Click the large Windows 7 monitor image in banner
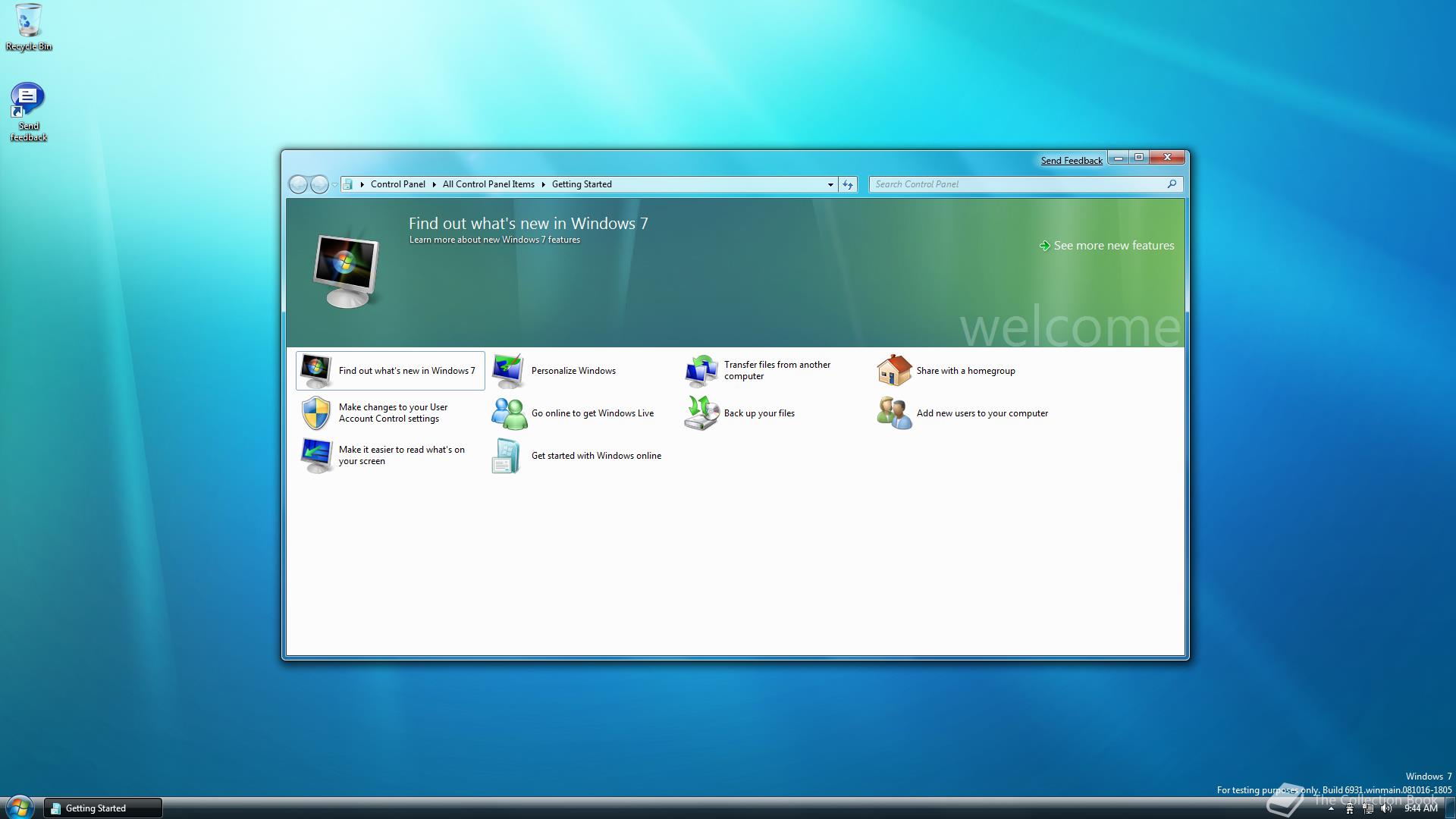This screenshot has width=1456, height=819. (347, 271)
